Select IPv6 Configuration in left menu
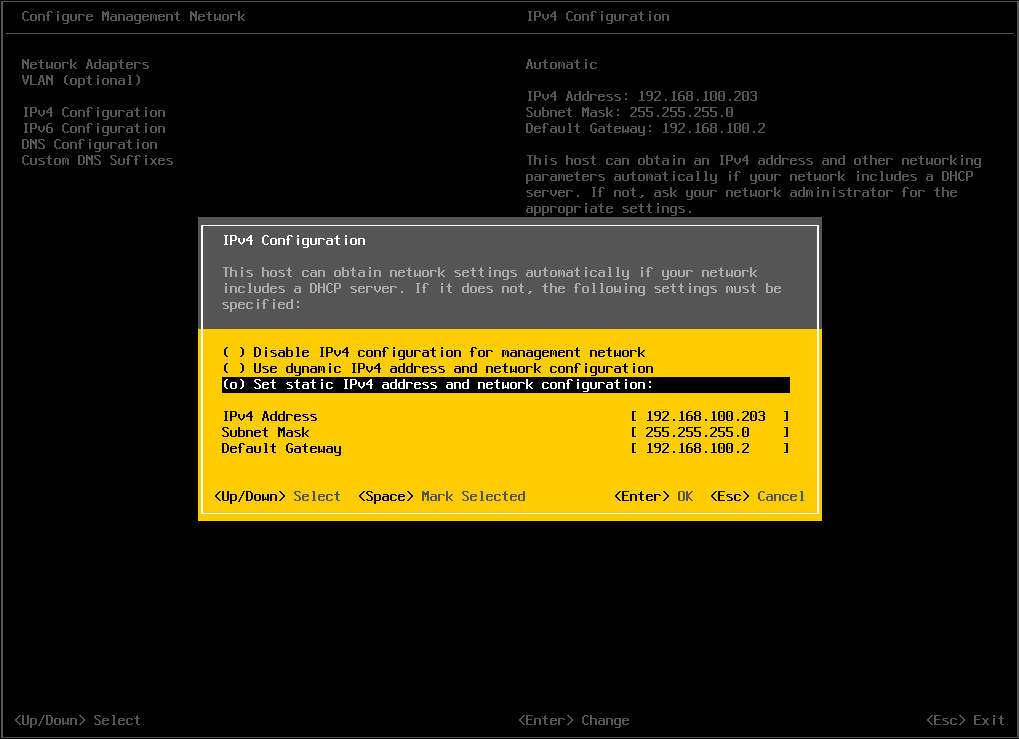The height and width of the screenshot is (739, 1019). click(94, 129)
